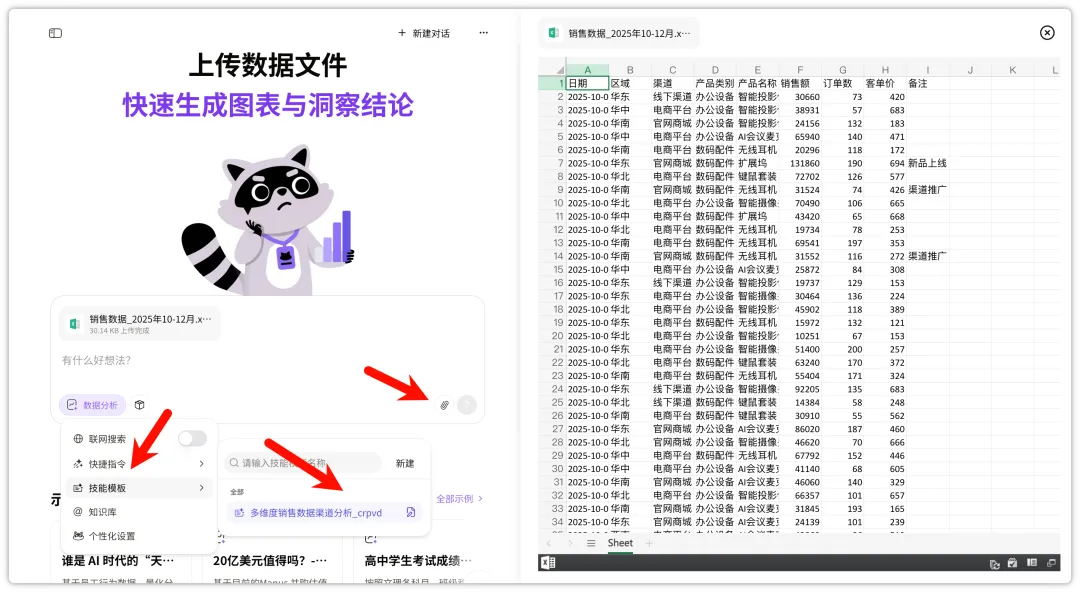
Task: Click the 新品上线 note cell
Action: tap(928, 163)
